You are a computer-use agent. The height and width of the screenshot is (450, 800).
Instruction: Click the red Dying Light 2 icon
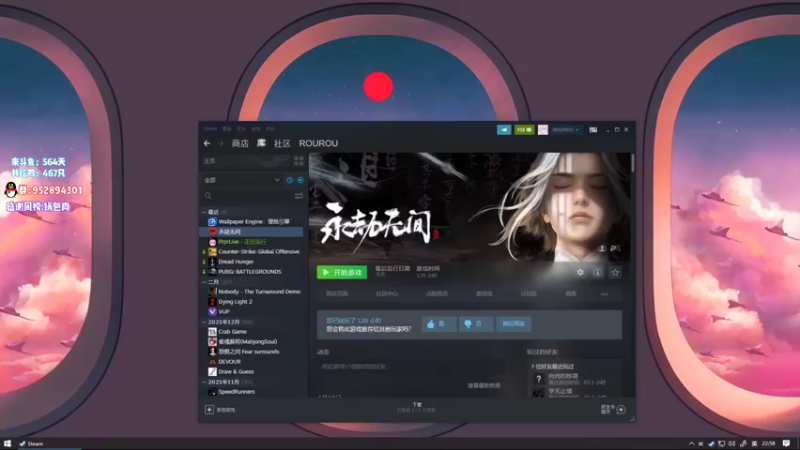212,302
